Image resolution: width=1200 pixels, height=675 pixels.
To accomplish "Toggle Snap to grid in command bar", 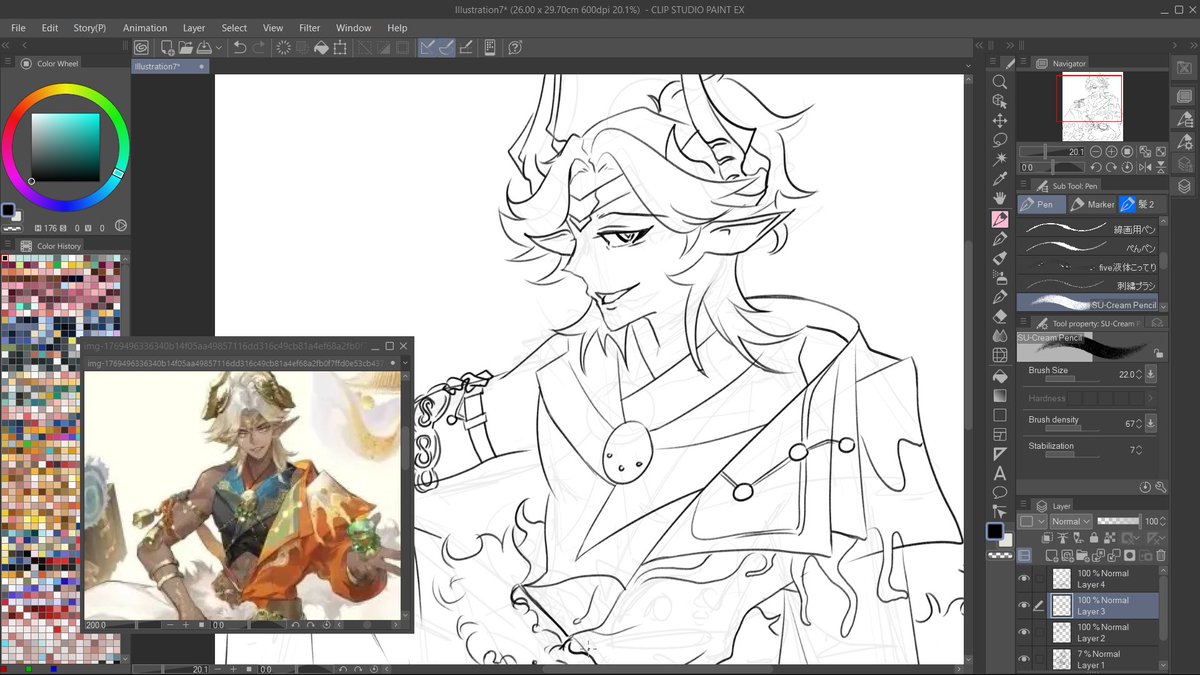I will point(466,47).
